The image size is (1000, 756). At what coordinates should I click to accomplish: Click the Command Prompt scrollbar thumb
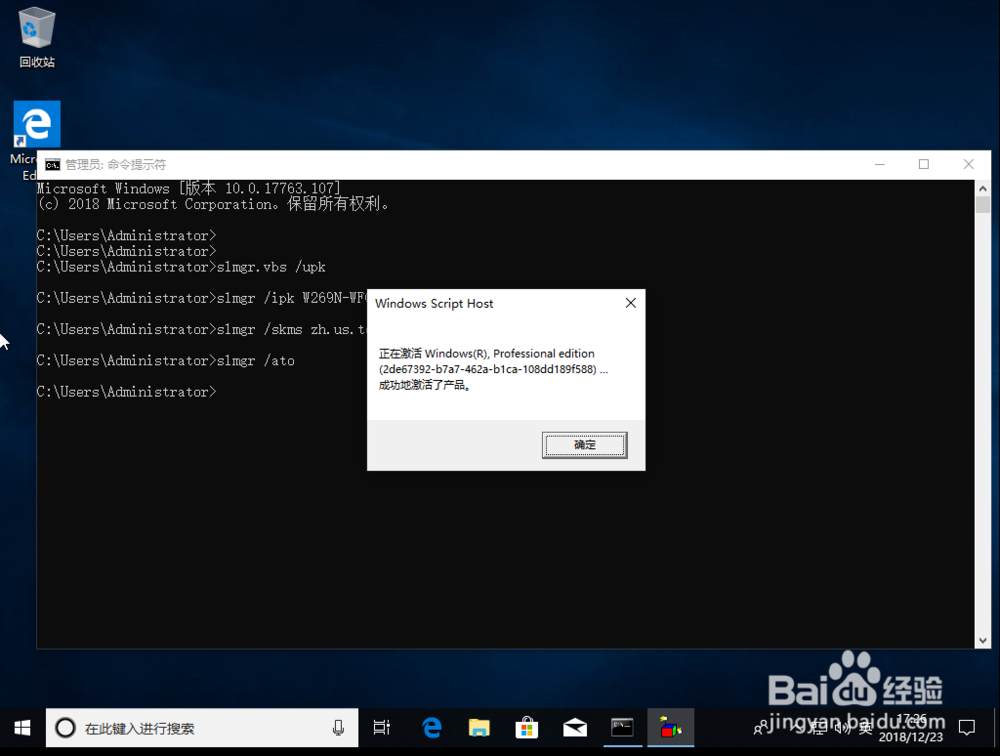(x=982, y=205)
